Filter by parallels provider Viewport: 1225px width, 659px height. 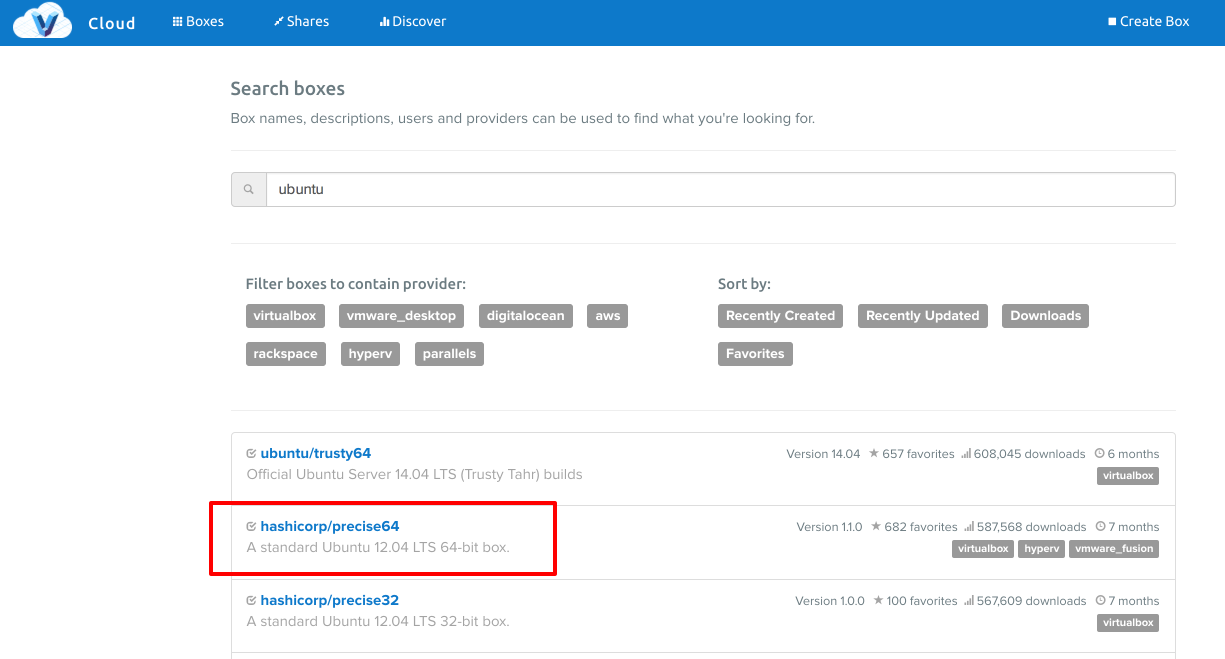coord(449,354)
